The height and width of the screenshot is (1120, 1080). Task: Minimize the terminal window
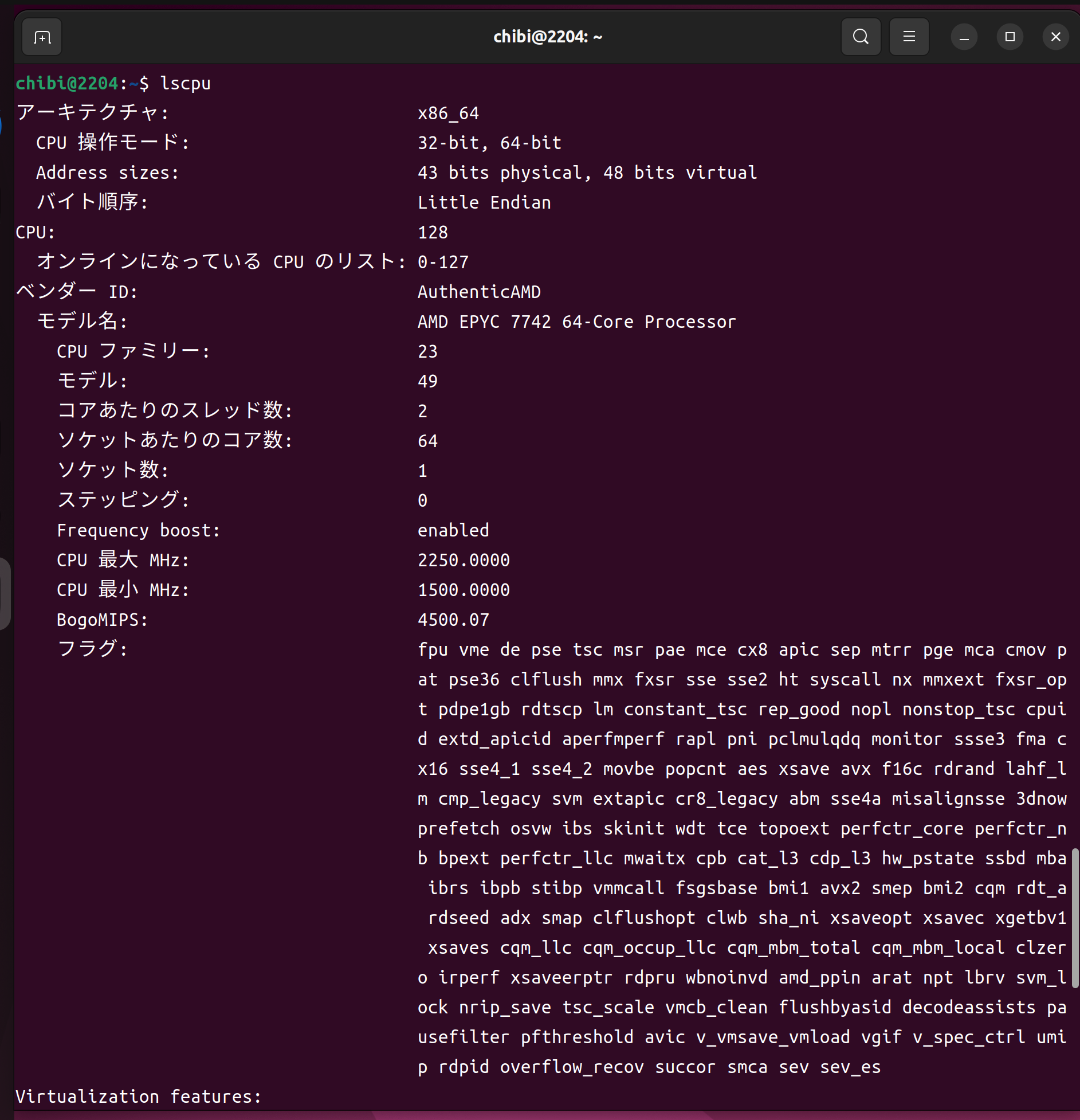(x=964, y=37)
